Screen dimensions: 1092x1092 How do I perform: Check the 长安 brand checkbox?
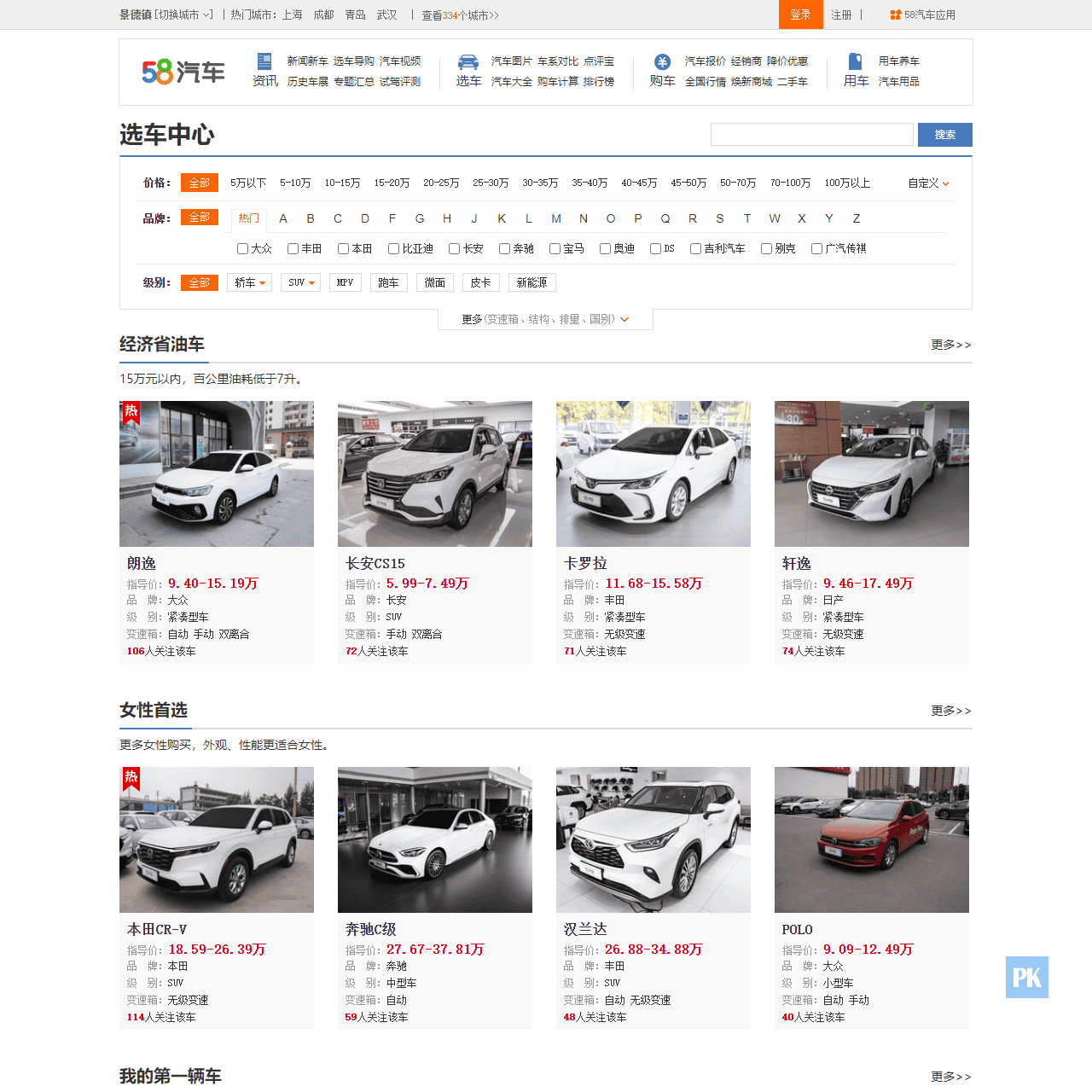[454, 248]
